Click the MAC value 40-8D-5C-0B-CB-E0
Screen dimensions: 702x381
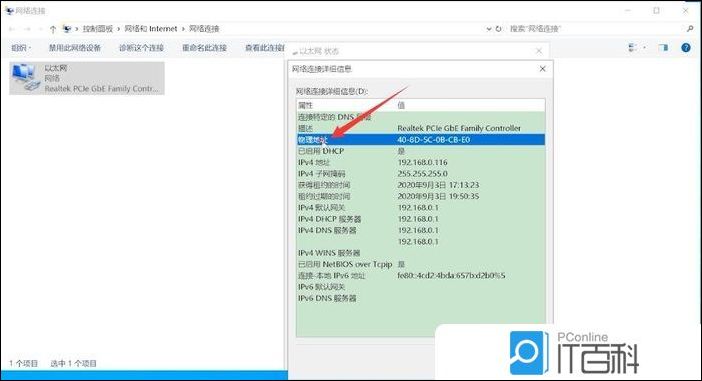click(433, 140)
